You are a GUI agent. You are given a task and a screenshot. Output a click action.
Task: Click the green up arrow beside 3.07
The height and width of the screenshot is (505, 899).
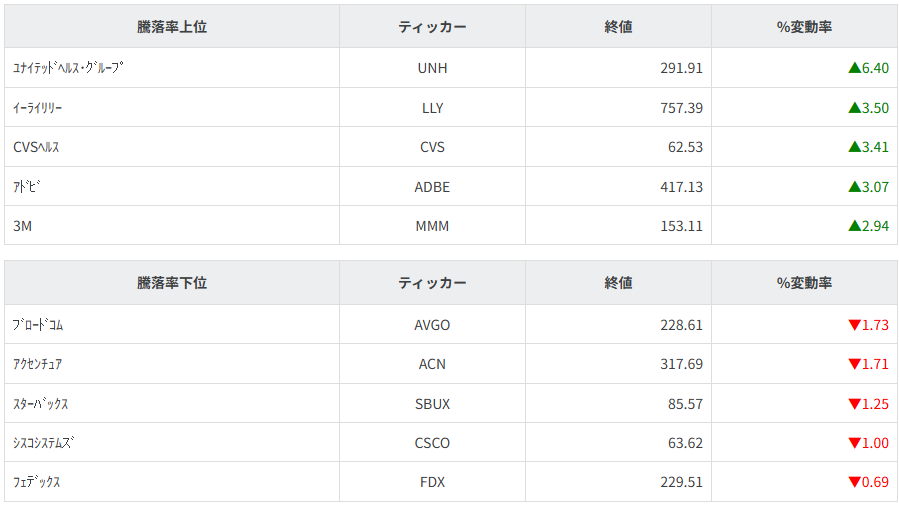[x=854, y=187]
